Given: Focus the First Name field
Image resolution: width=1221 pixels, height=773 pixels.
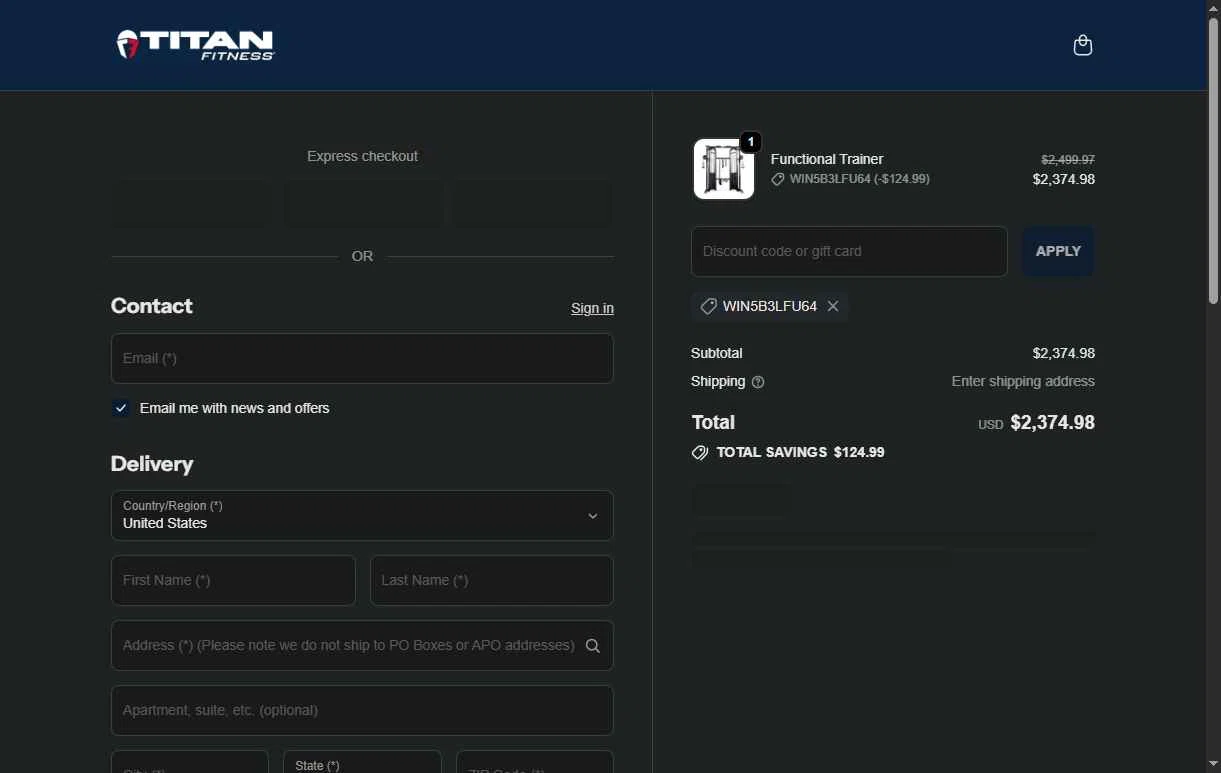Looking at the screenshot, I should (x=233, y=580).
